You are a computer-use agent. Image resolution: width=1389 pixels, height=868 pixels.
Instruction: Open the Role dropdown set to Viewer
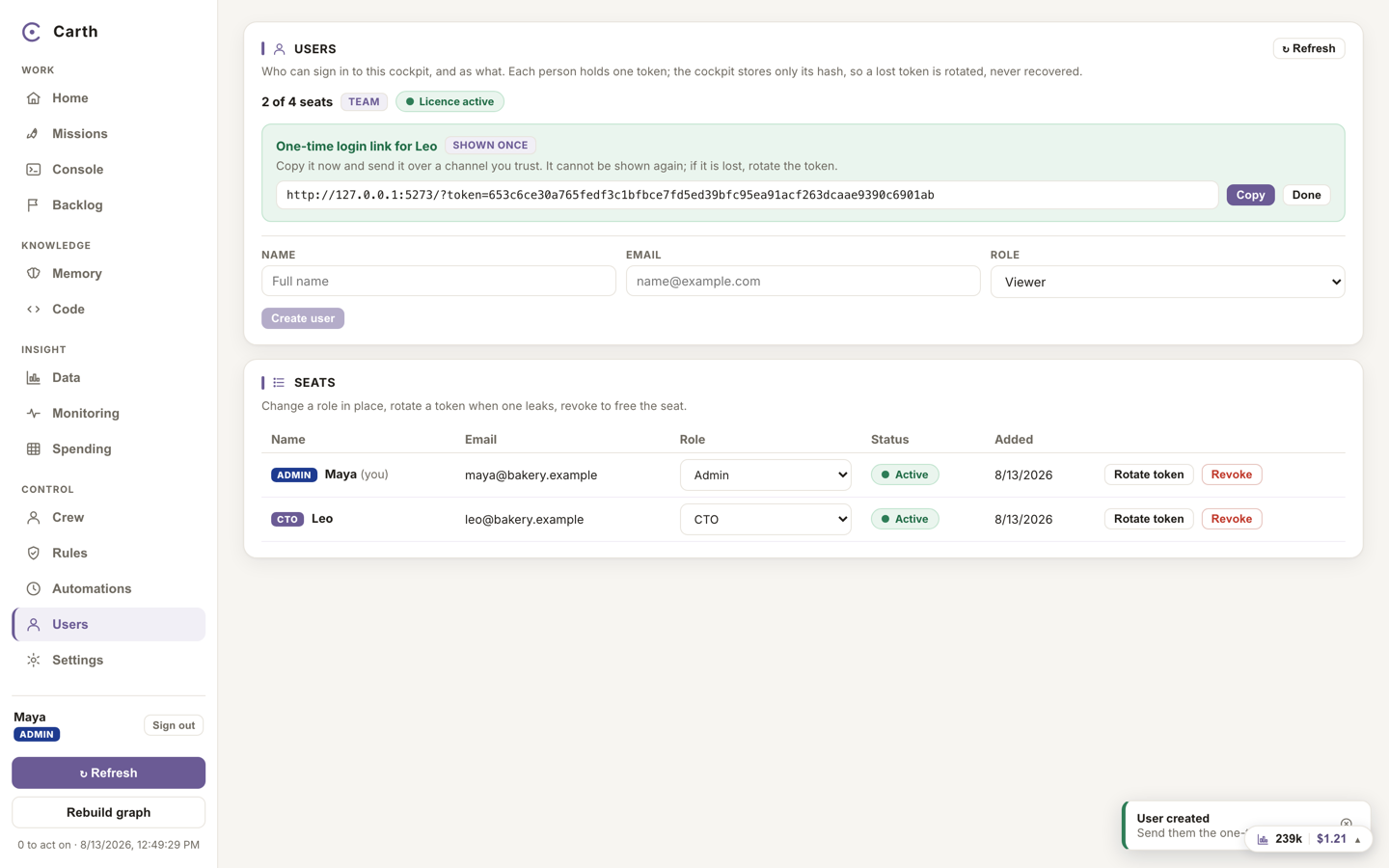coord(1167,282)
